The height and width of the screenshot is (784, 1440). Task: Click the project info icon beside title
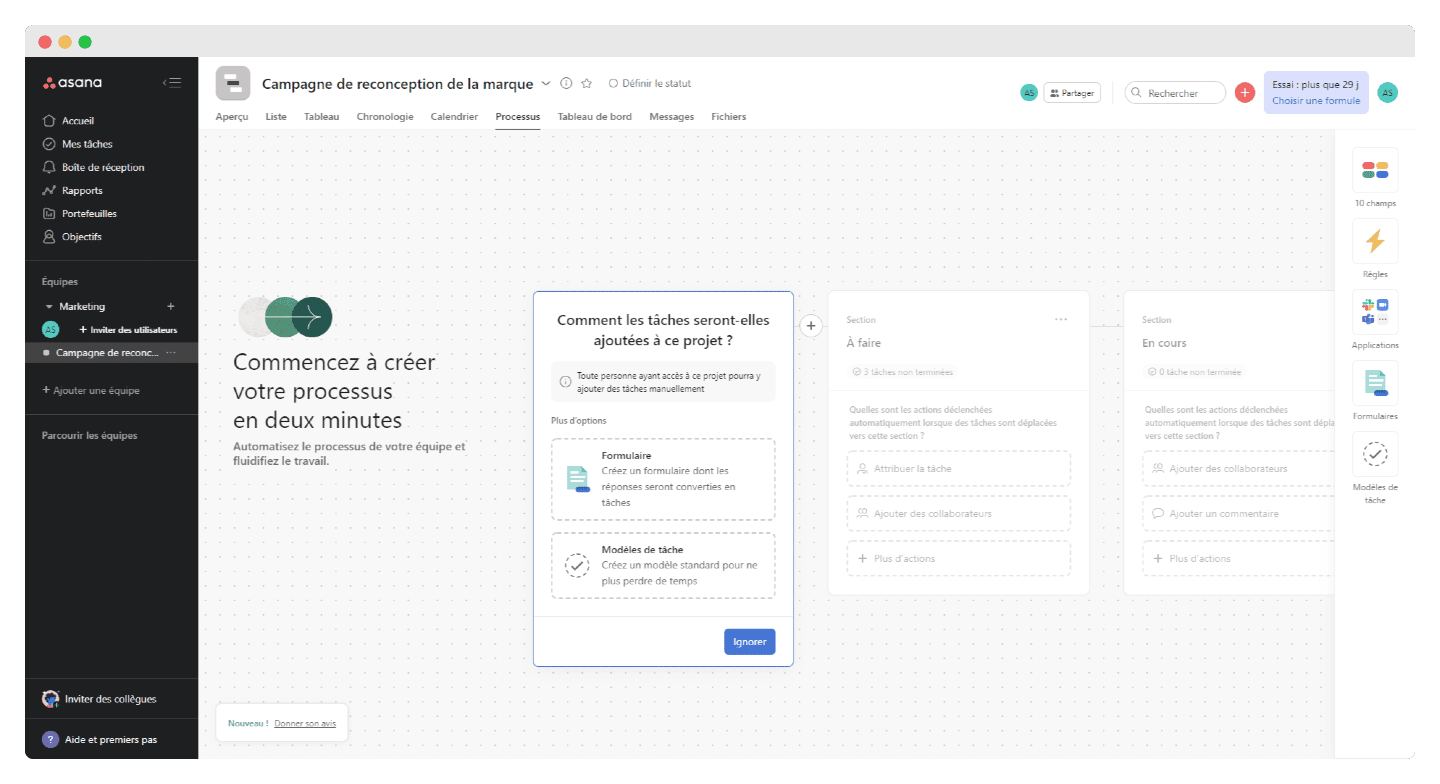click(566, 84)
